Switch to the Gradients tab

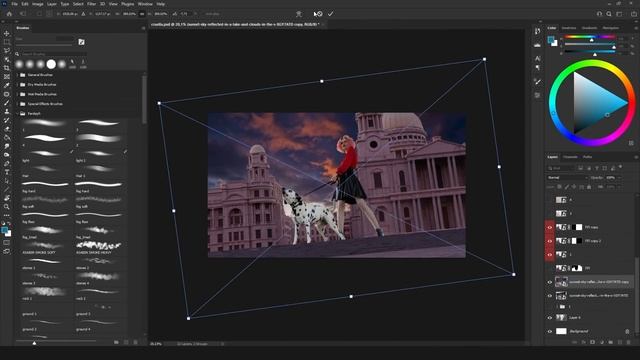click(589, 28)
